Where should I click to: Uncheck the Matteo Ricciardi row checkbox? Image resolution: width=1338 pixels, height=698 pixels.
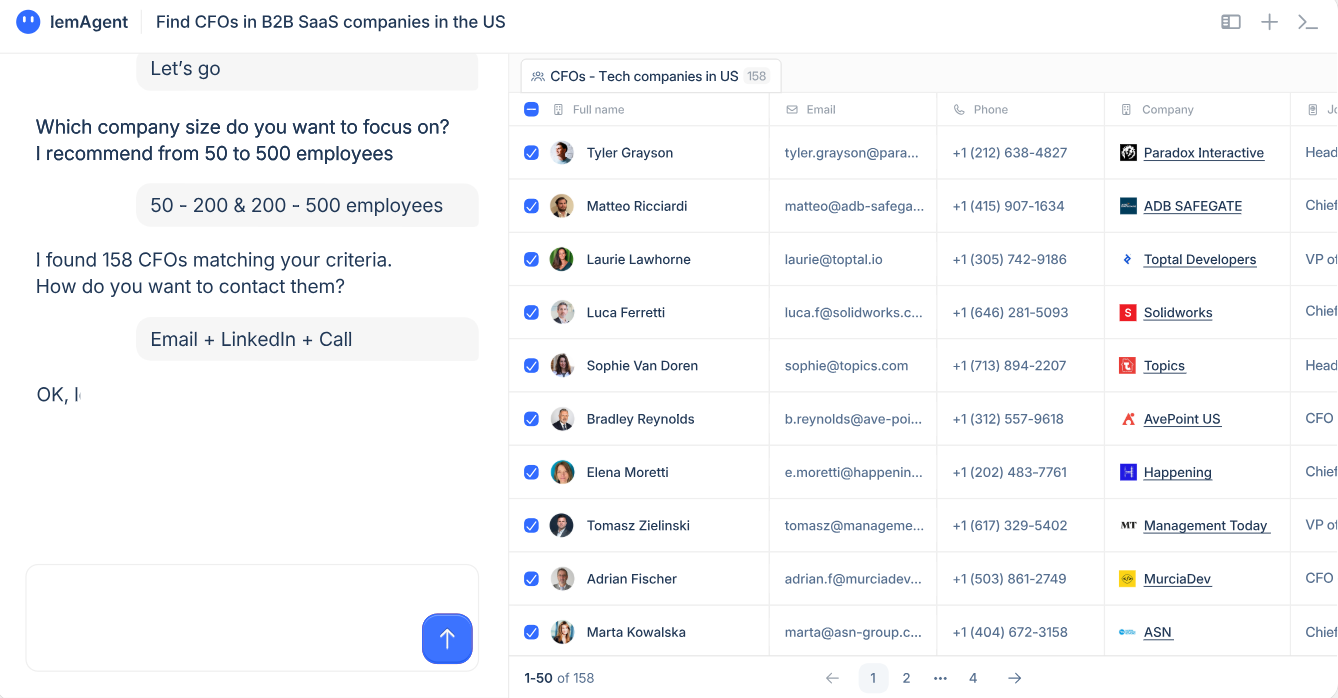pos(531,206)
